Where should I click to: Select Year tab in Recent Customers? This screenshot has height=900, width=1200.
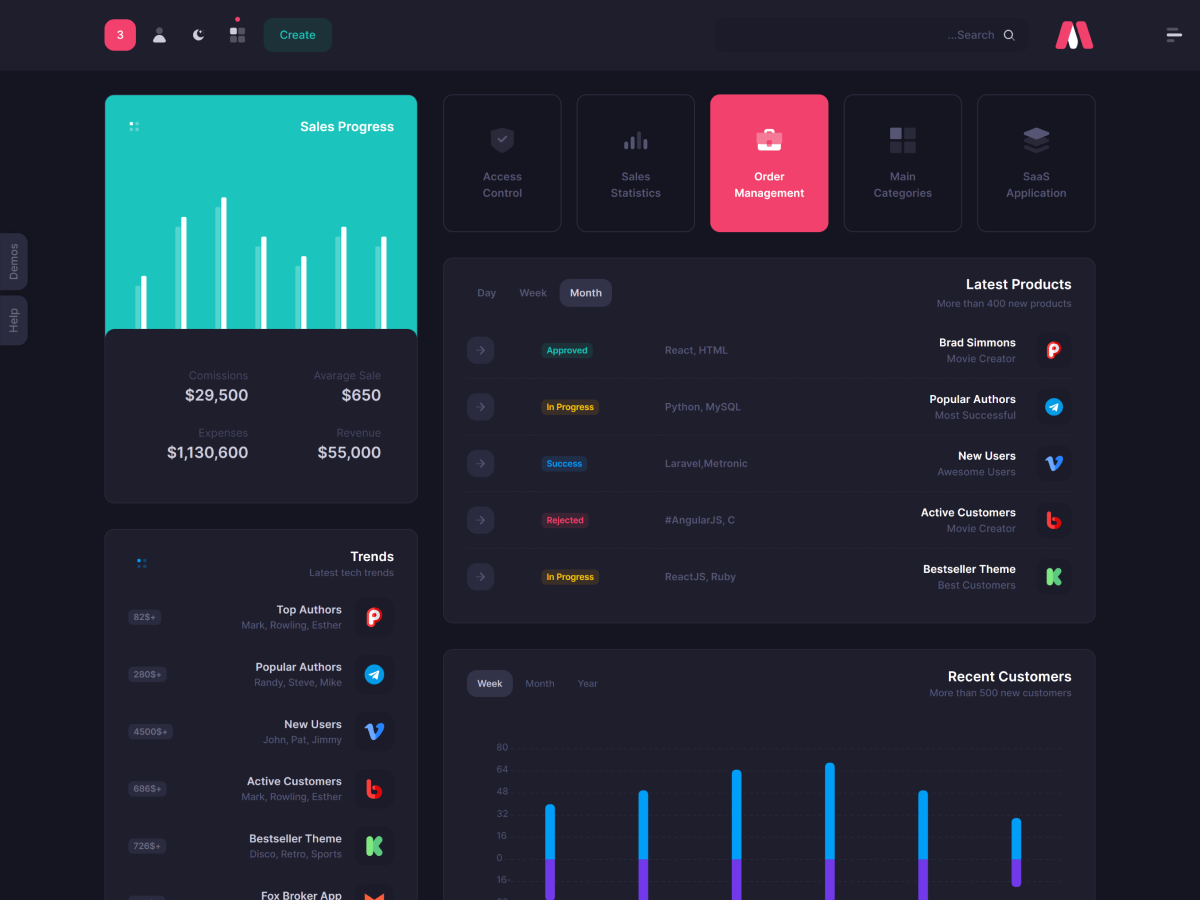click(587, 684)
